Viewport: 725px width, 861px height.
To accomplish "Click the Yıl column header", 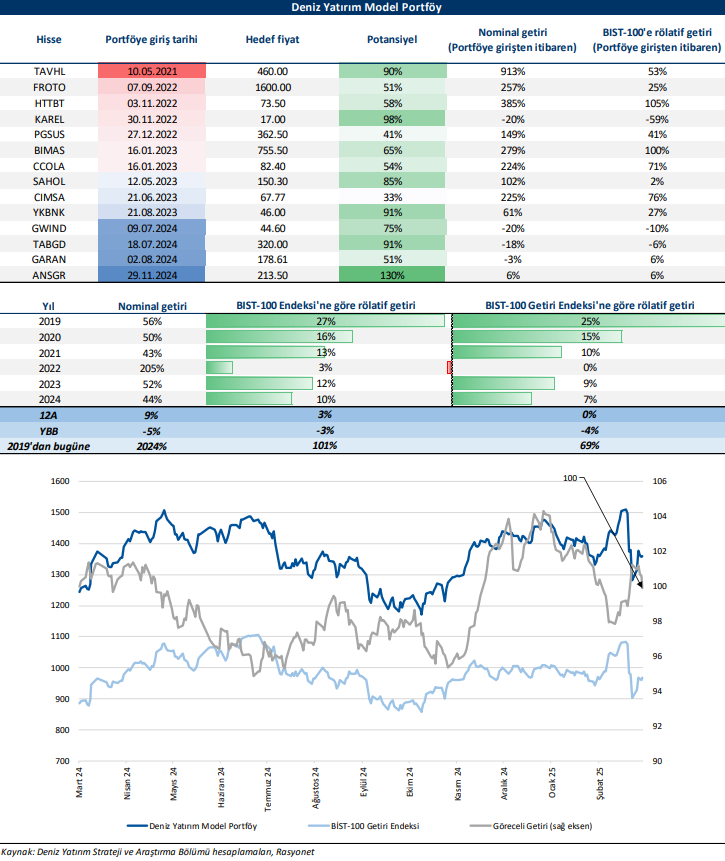I will click(49, 305).
